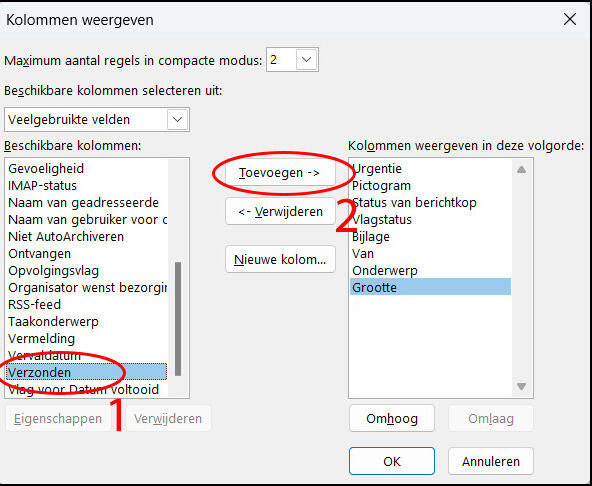Image resolution: width=592 pixels, height=486 pixels.
Task: Select Onderwerp in displayed columns
Action: 430,270
